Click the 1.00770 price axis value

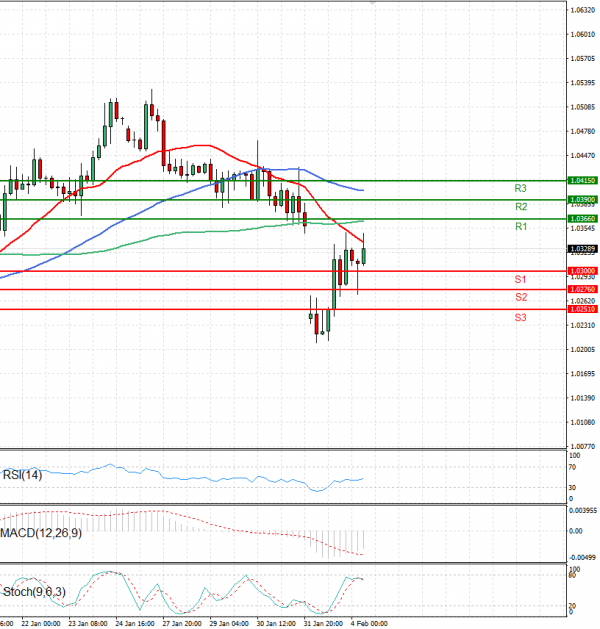pos(583,446)
